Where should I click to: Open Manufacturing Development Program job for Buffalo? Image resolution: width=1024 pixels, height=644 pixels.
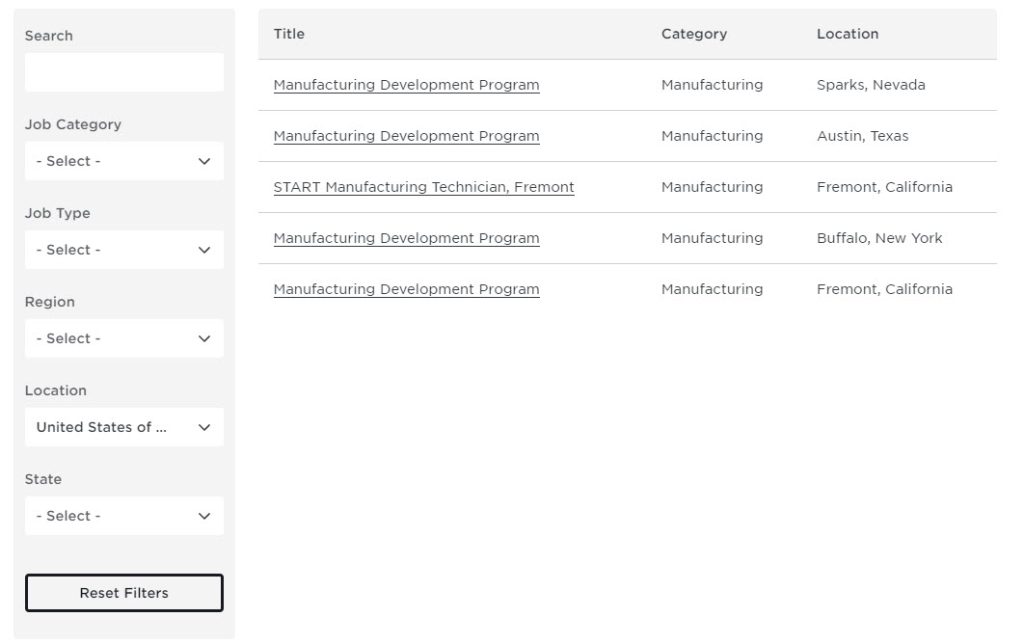pos(406,238)
